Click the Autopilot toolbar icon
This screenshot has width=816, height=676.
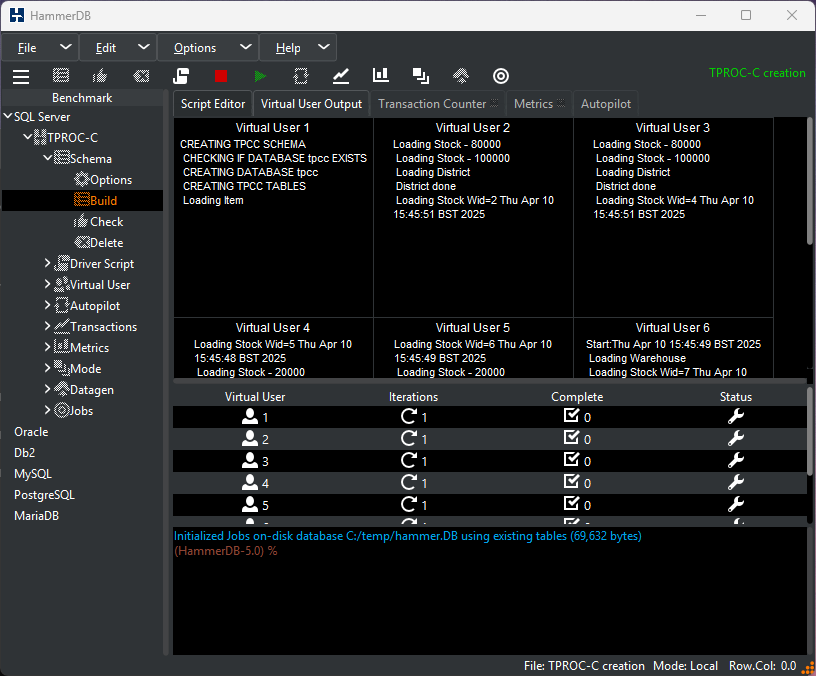coord(301,76)
